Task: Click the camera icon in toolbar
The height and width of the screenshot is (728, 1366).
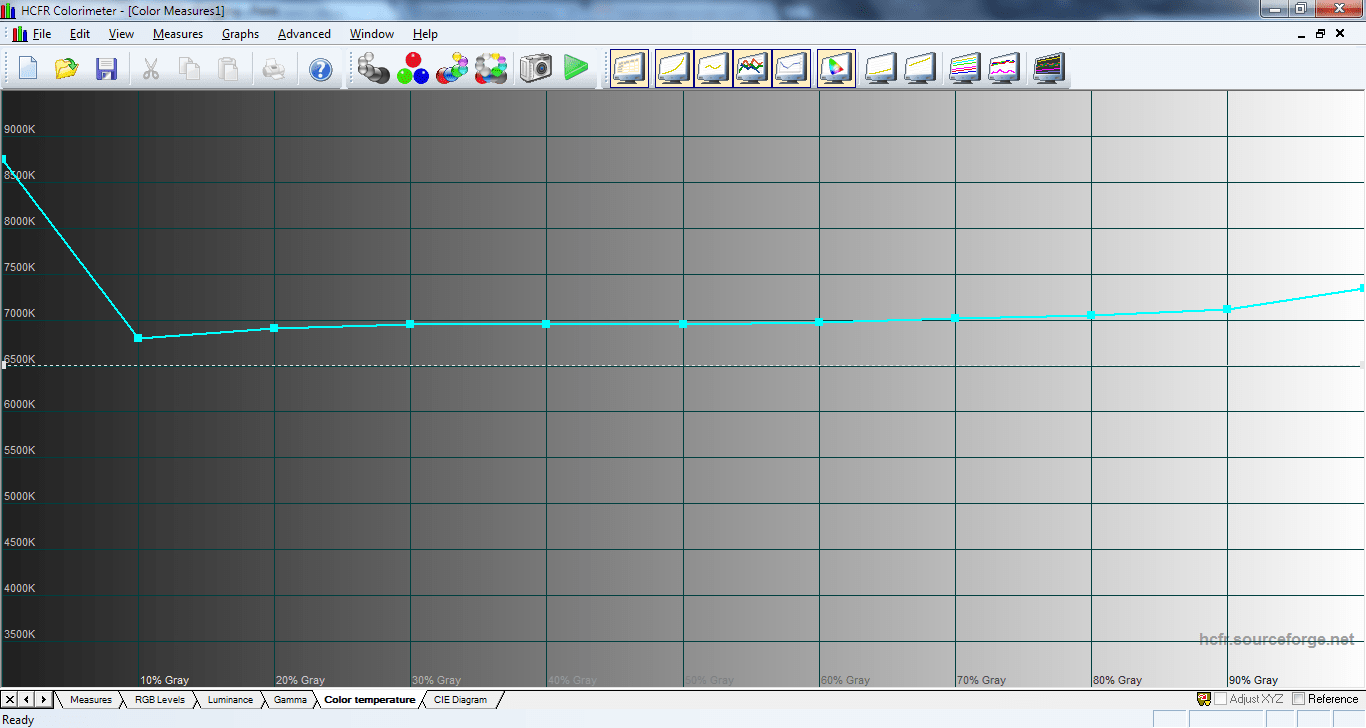Action: pos(535,69)
